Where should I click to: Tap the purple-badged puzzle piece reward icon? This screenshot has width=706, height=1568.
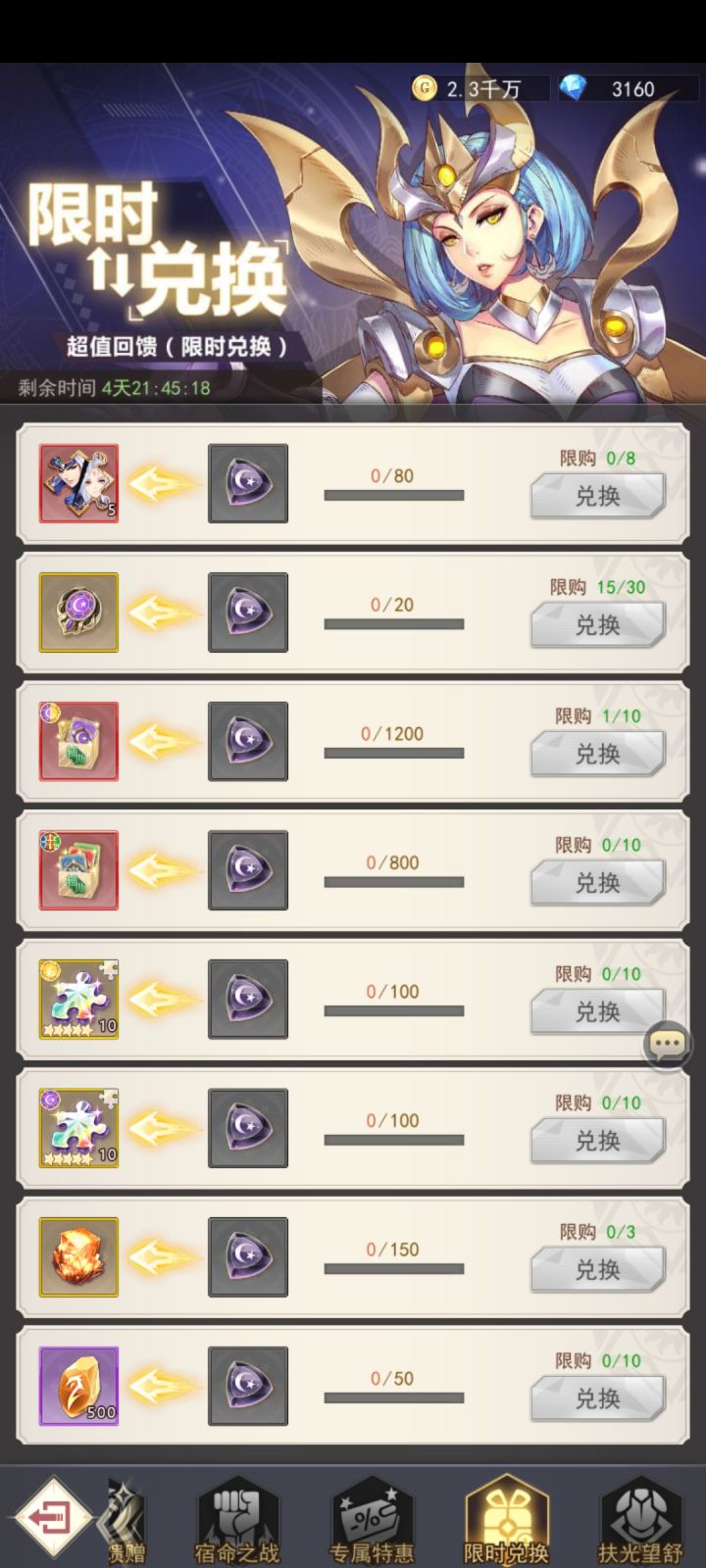[x=78, y=1128]
